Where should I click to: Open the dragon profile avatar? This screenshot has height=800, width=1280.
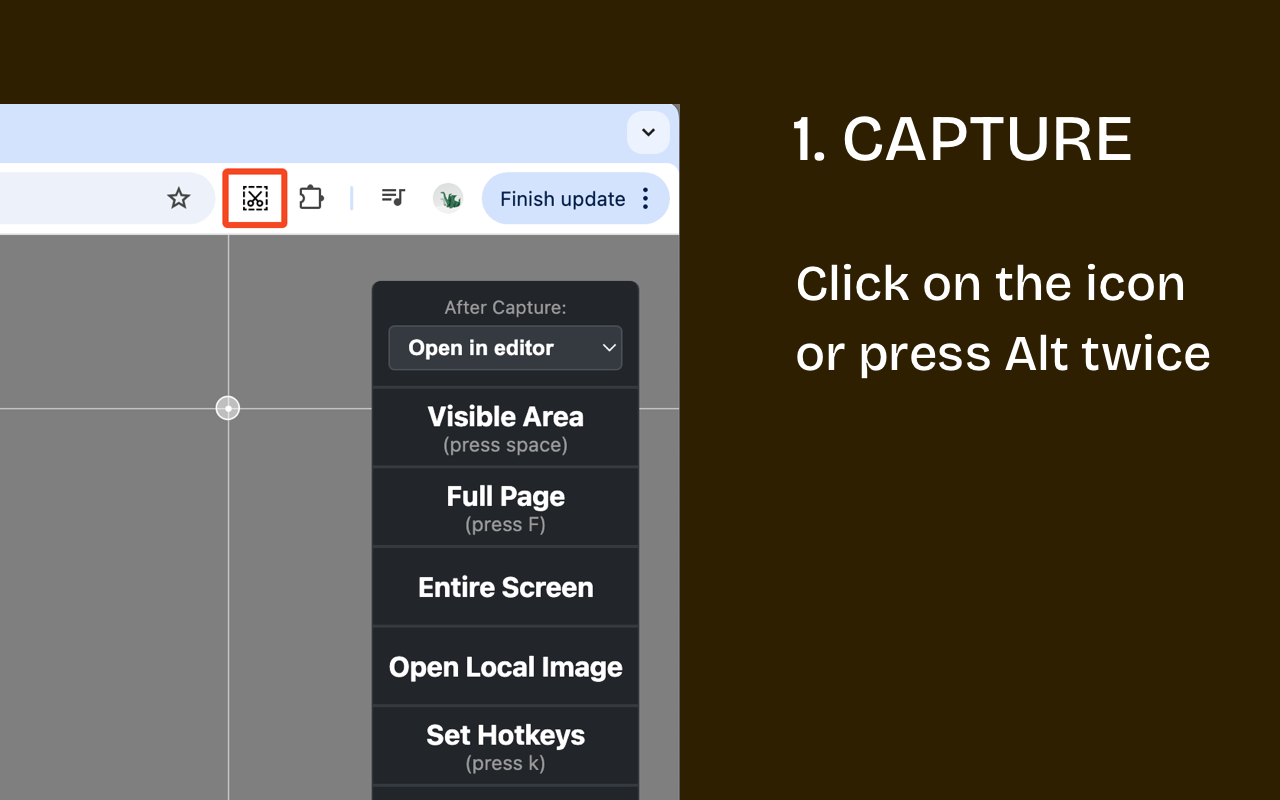(x=448, y=198)
